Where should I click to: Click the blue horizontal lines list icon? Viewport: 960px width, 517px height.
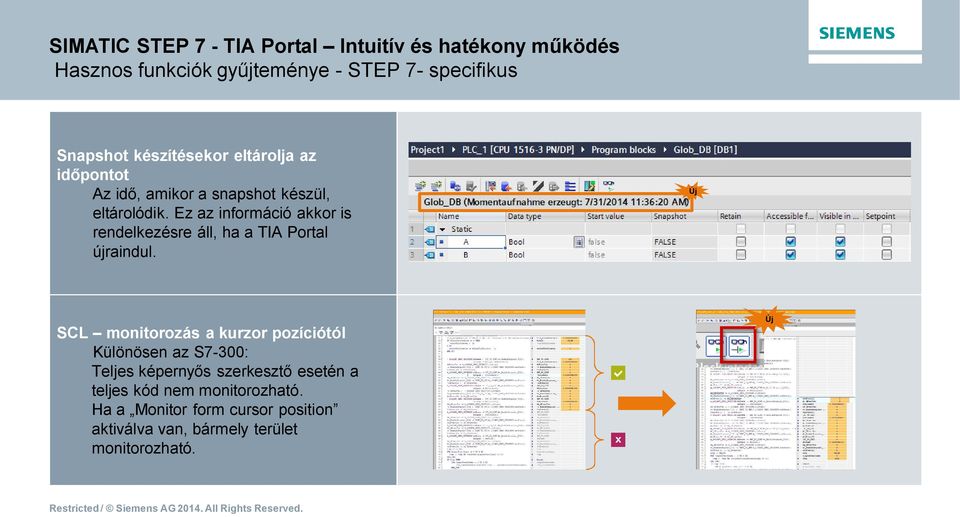click(571, 186)
